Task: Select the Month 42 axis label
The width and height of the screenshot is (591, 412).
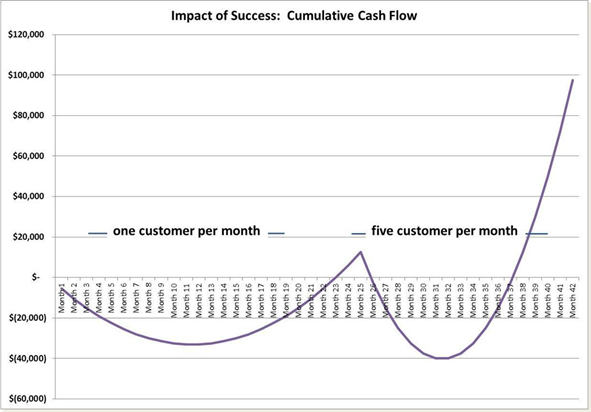Action: point(573,300)
